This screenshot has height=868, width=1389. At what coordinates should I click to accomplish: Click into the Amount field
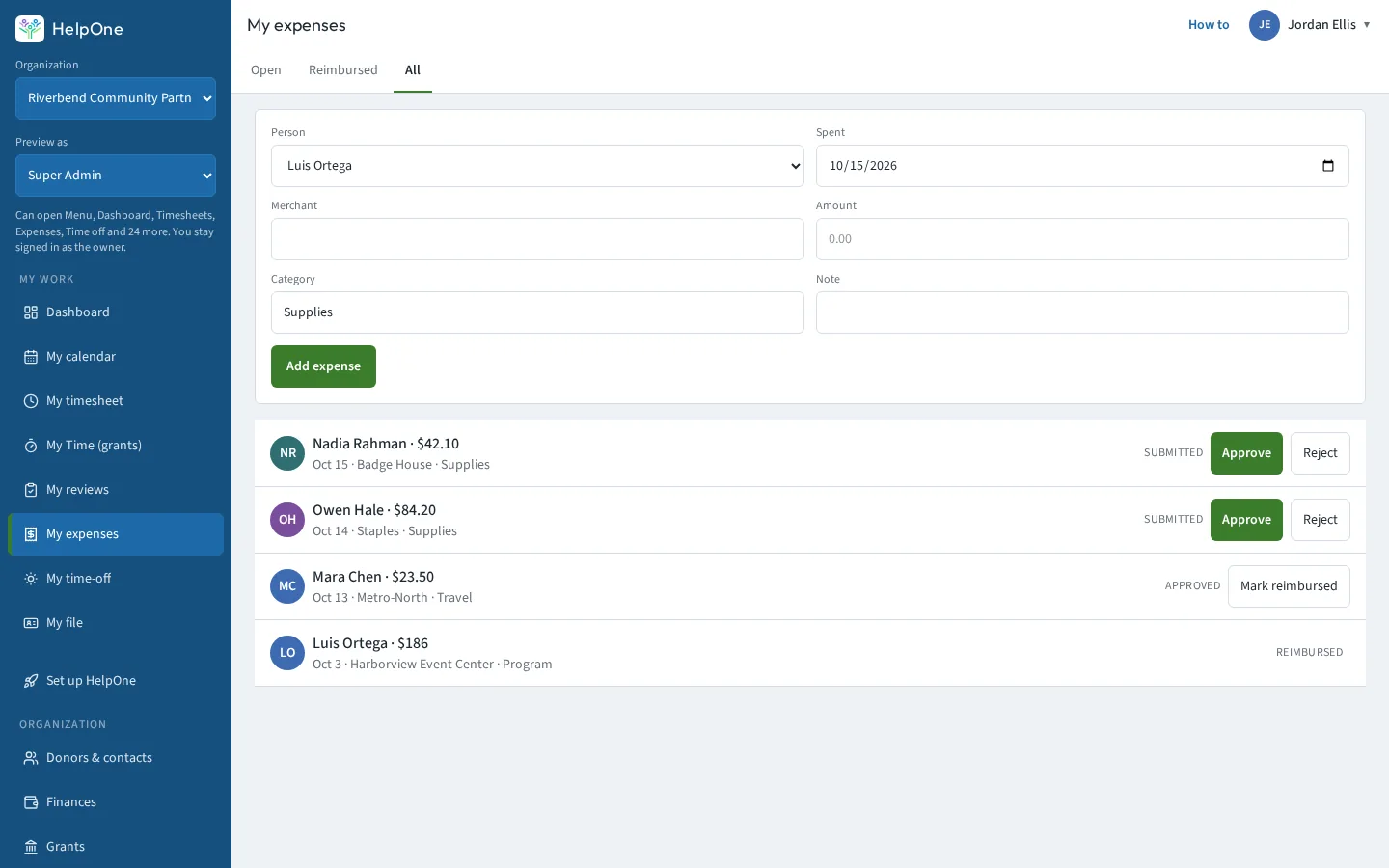1082,239
